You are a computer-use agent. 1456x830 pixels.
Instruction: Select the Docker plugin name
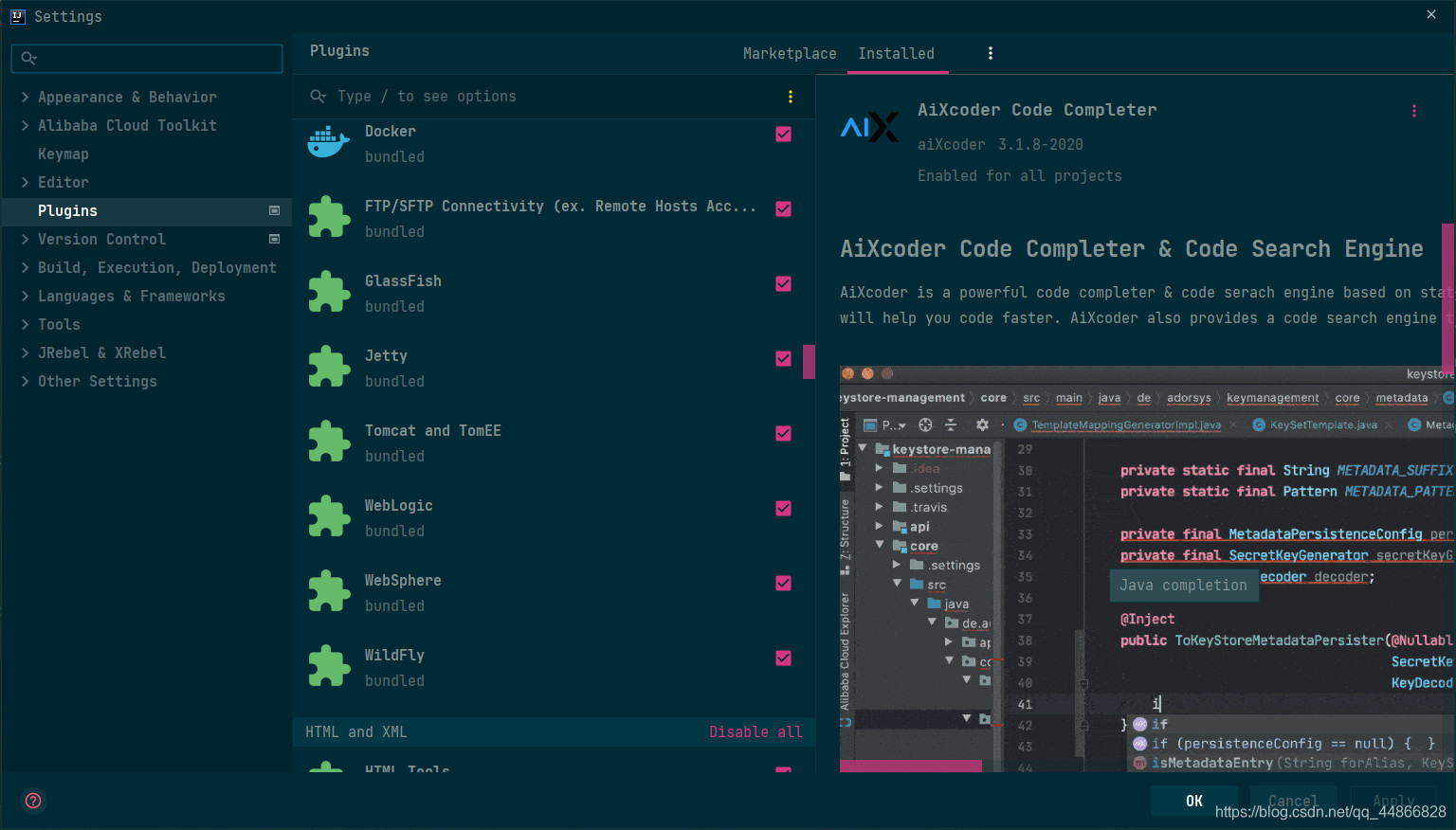390,131
